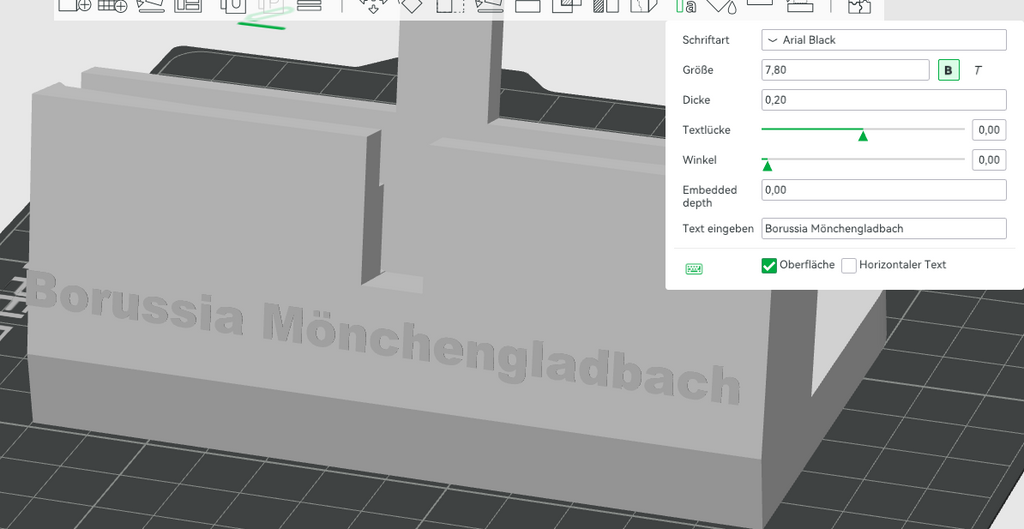Image resolution: width=1024 pixels, height=529 pixels.
Task: Click the Embedded depth input field
Action: [x=884, y=190]
